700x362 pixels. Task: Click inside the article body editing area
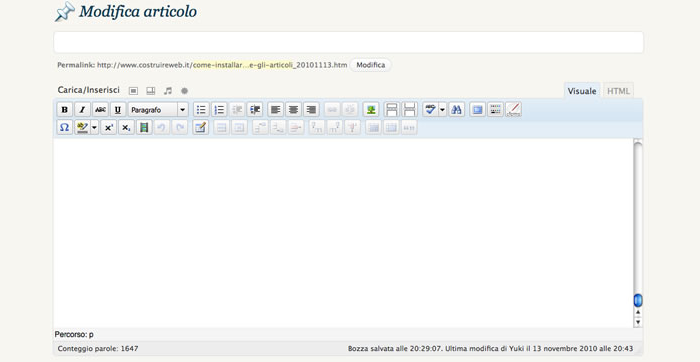(343, 233)
